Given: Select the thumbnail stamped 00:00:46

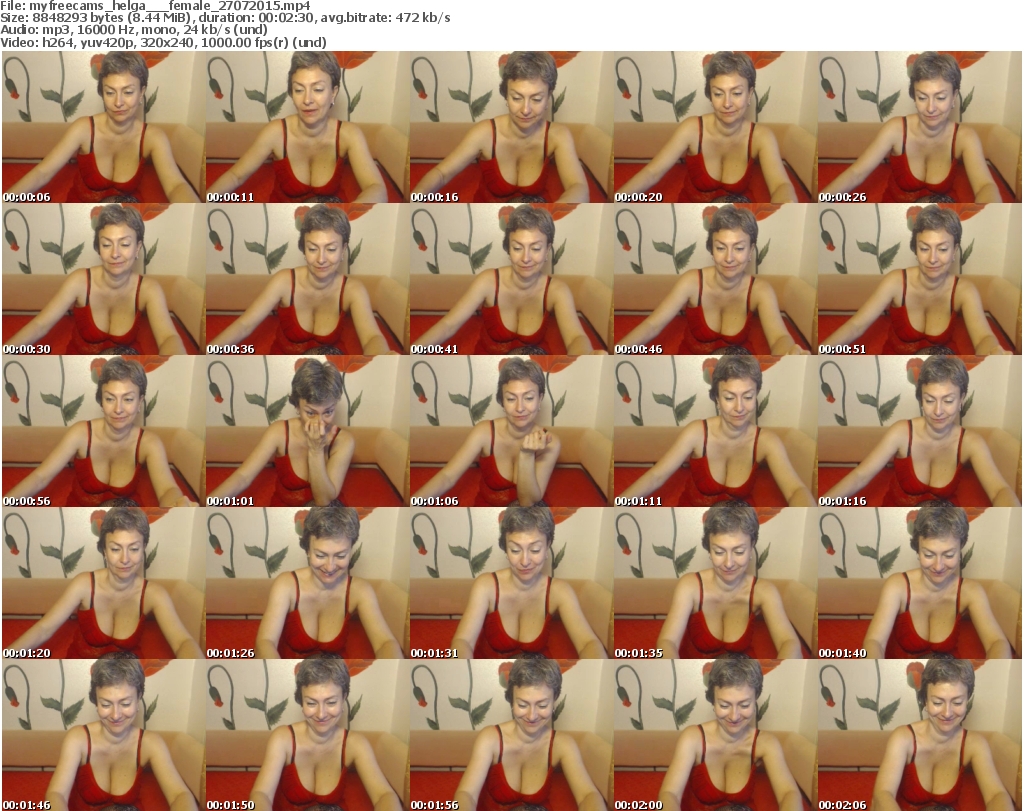Looking at the screenshot, I should click(715, 279).
